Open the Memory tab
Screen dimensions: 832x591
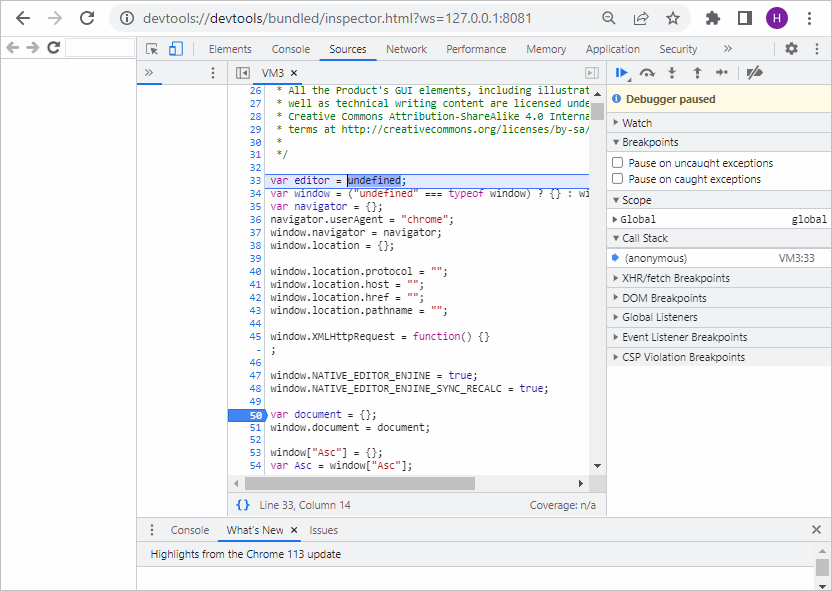546,49
